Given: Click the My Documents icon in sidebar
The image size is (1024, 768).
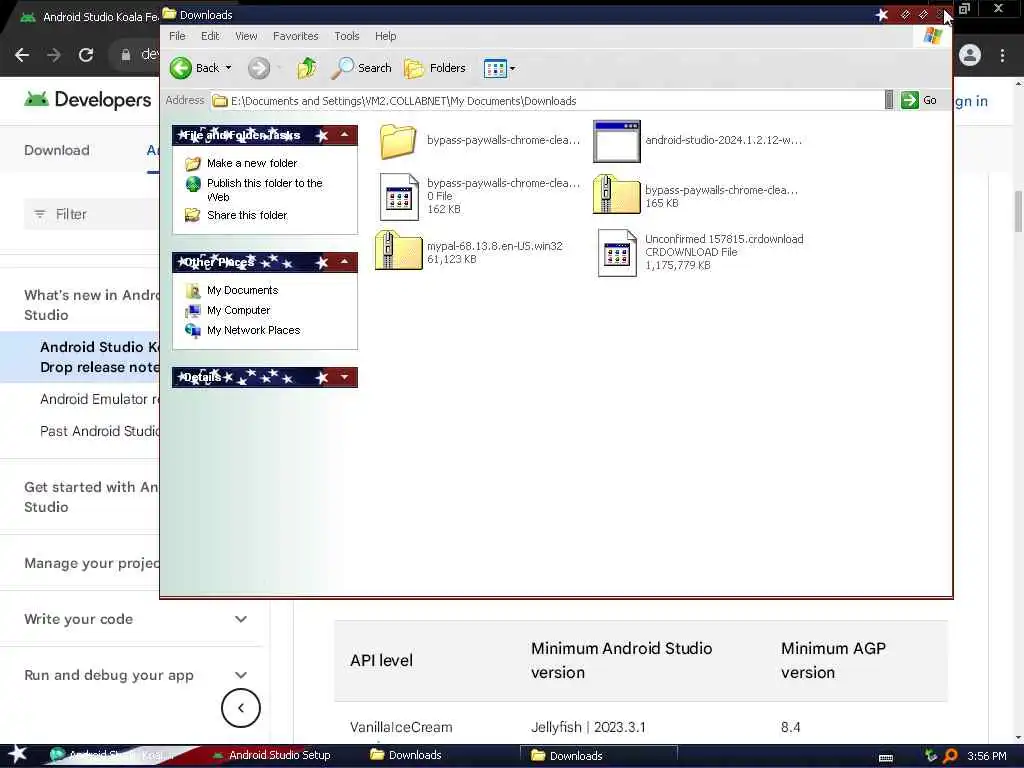Looking at the screenshot, I should tap(193, 290).
